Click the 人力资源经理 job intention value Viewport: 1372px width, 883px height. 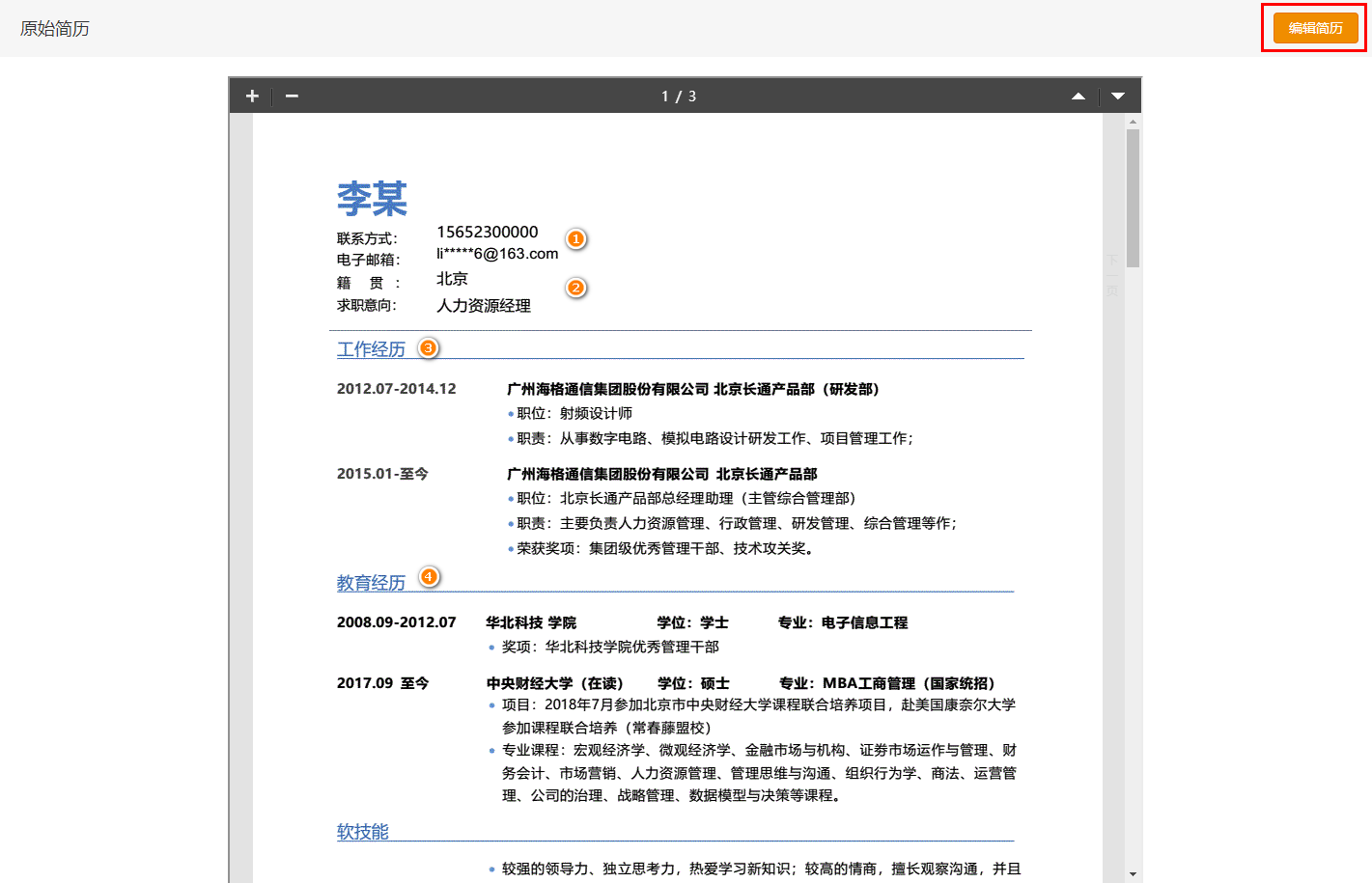pyautogui.click(x=484, y=306)
